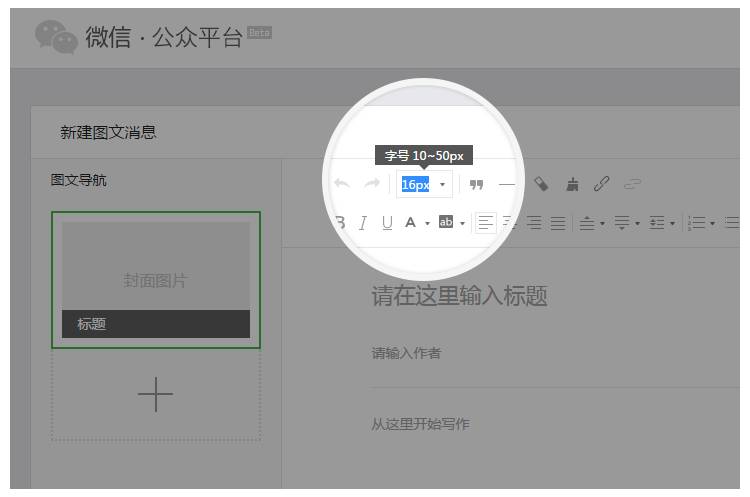
Task: Toggle italic text formatting
Action: click(x=363, y=222)
